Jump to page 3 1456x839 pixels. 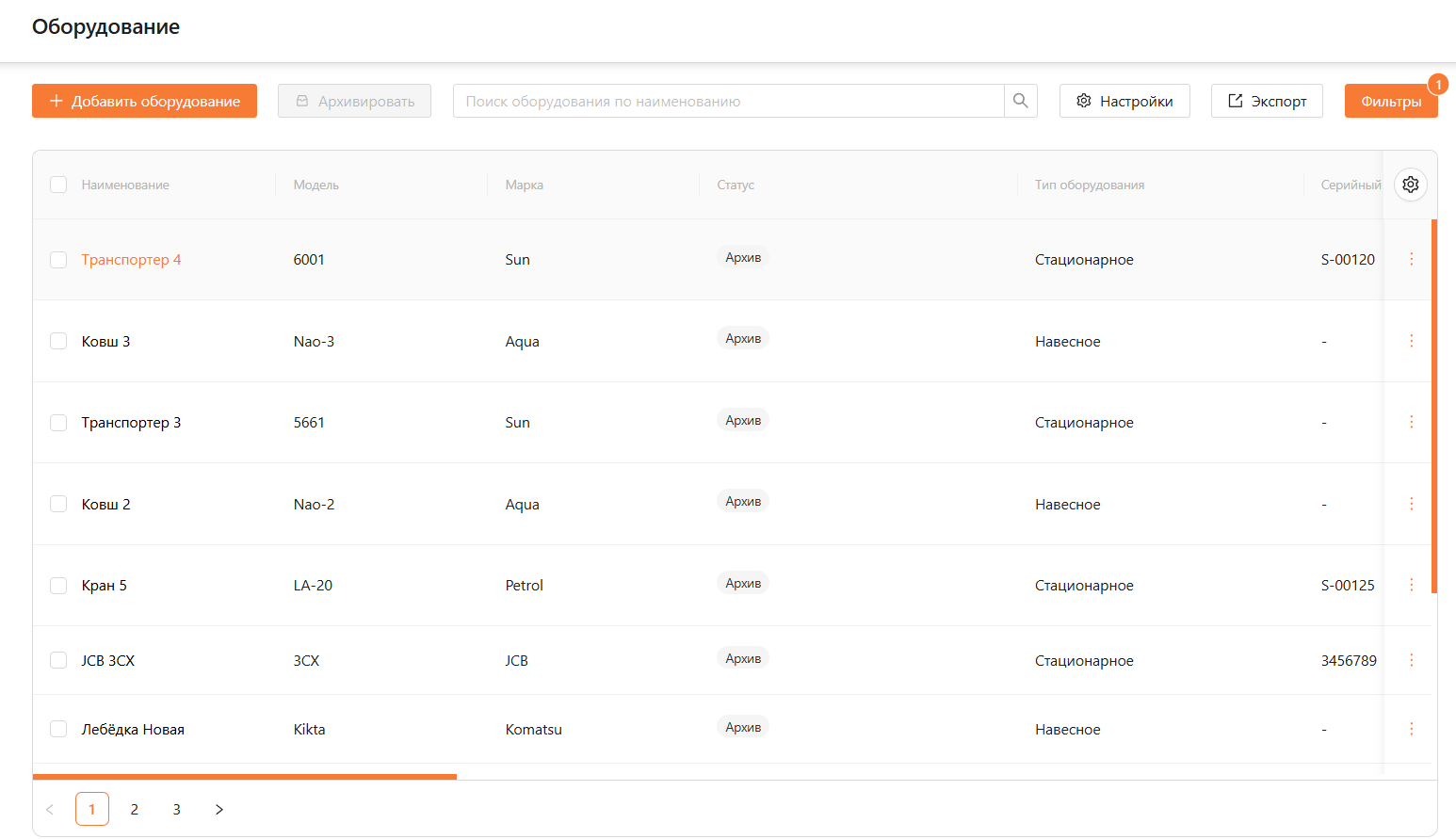177,809
